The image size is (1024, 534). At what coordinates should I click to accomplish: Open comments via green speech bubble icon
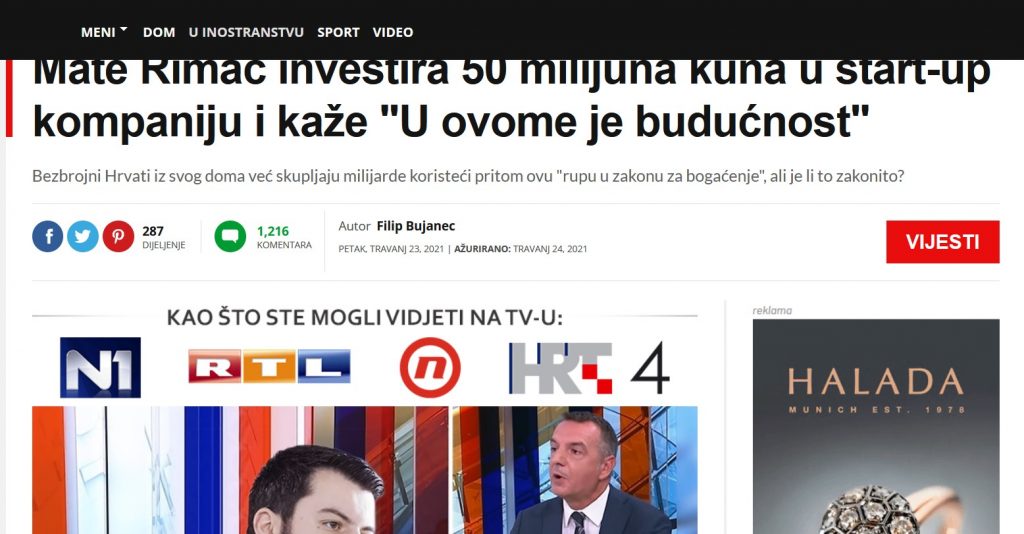coord(231,236)
